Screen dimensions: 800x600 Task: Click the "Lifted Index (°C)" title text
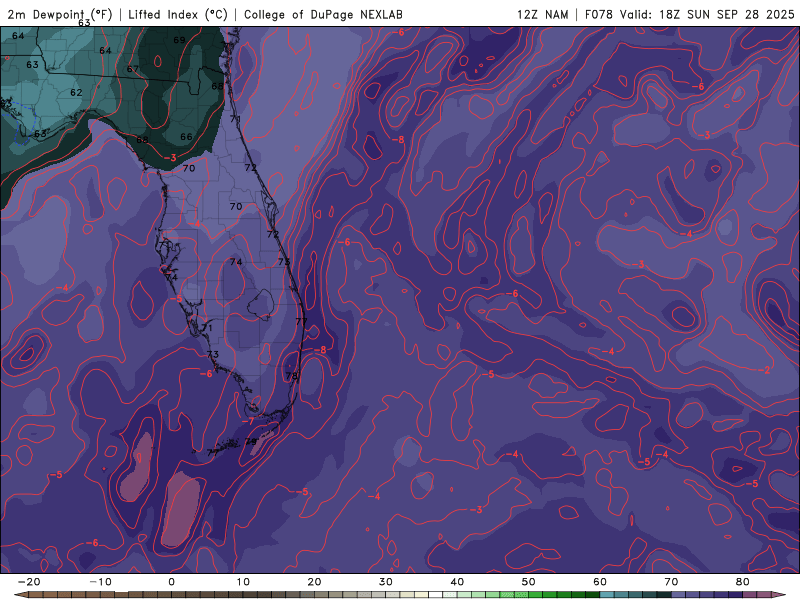[x=178, y=14]
